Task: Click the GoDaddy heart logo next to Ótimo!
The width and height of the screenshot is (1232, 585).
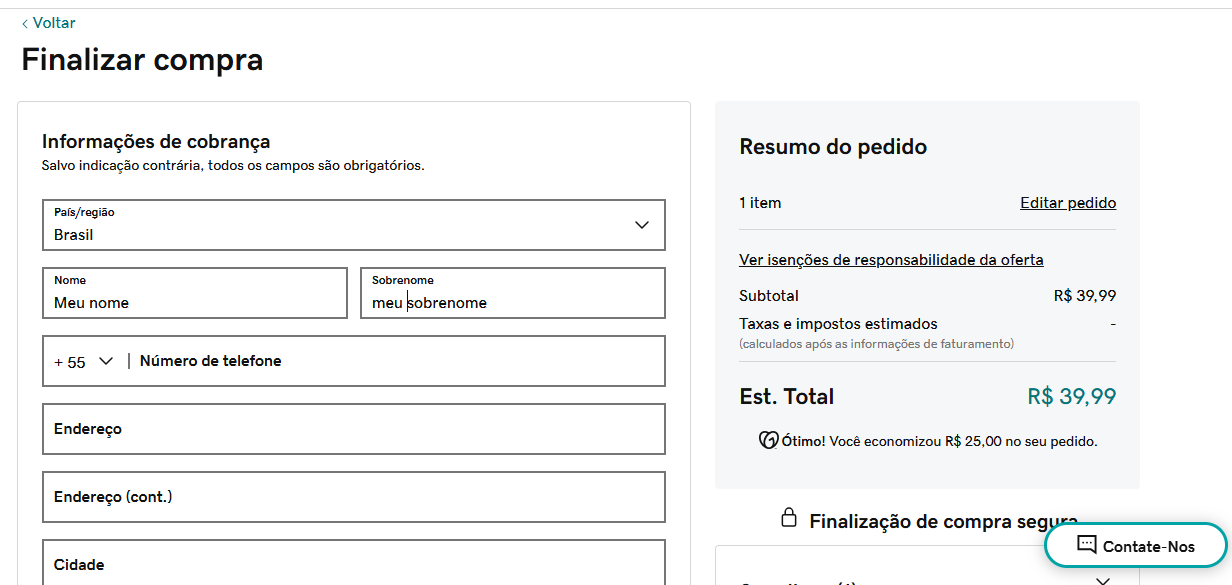Action: click(769, 441)
